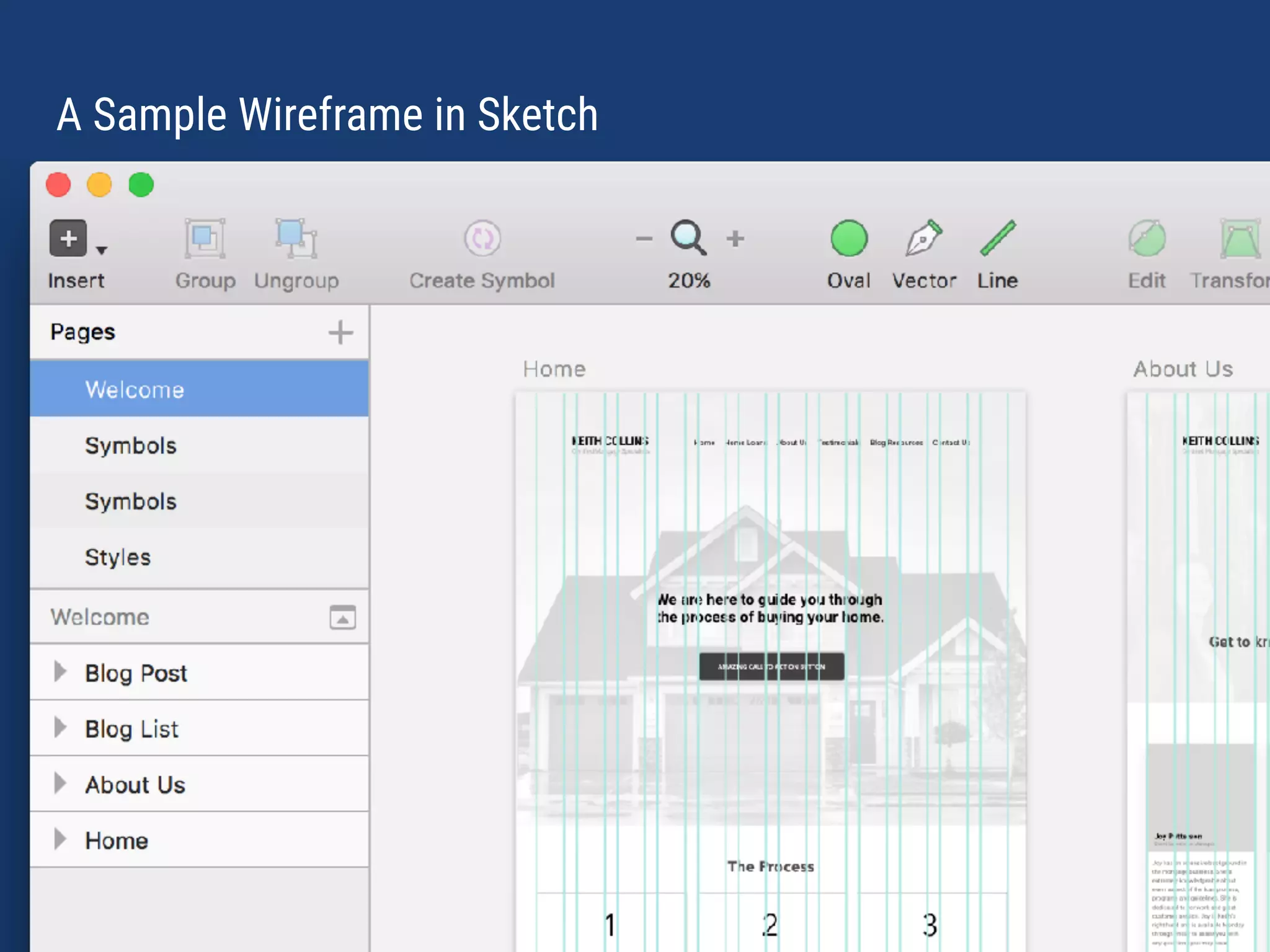This screenshot has width=1270, height=952.
Task: Select the Blog Post layer row
Action: (199, 672)
